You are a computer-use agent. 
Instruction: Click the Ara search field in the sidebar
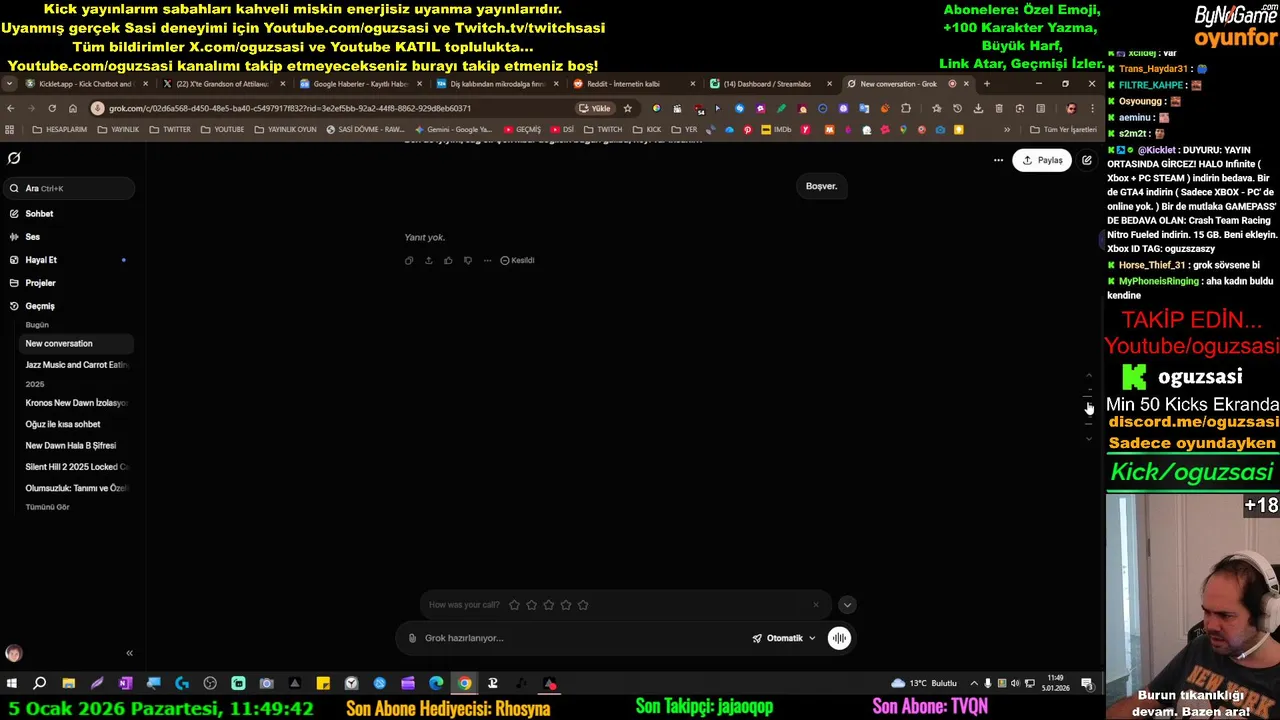68,188
